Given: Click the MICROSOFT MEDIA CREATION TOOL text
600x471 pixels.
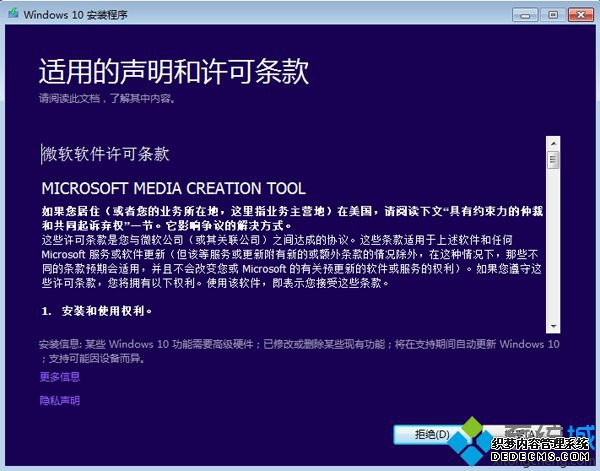Looking at the screenshot, I should [173, 188].
